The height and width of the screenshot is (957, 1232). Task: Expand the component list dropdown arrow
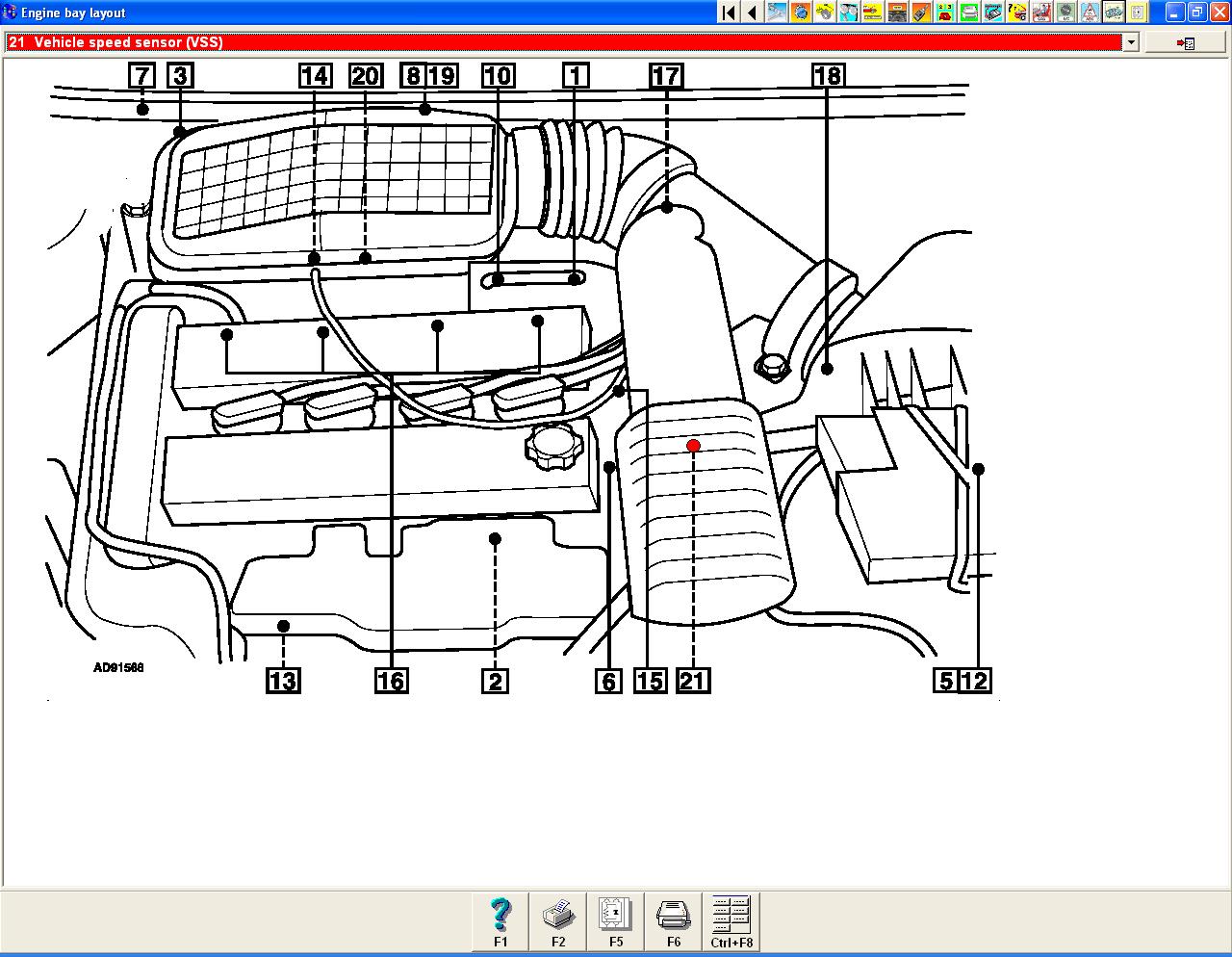(x=1131, y=42)
